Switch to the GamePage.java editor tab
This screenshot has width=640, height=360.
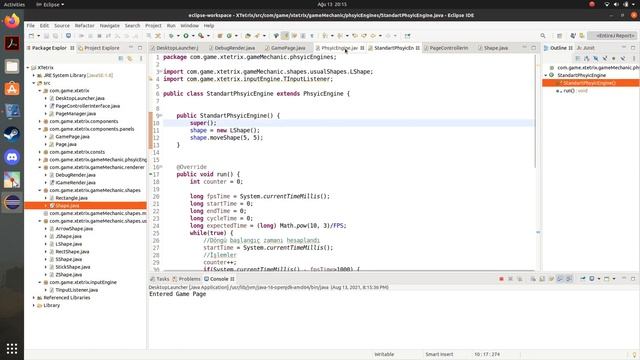[x=288, y=48]
